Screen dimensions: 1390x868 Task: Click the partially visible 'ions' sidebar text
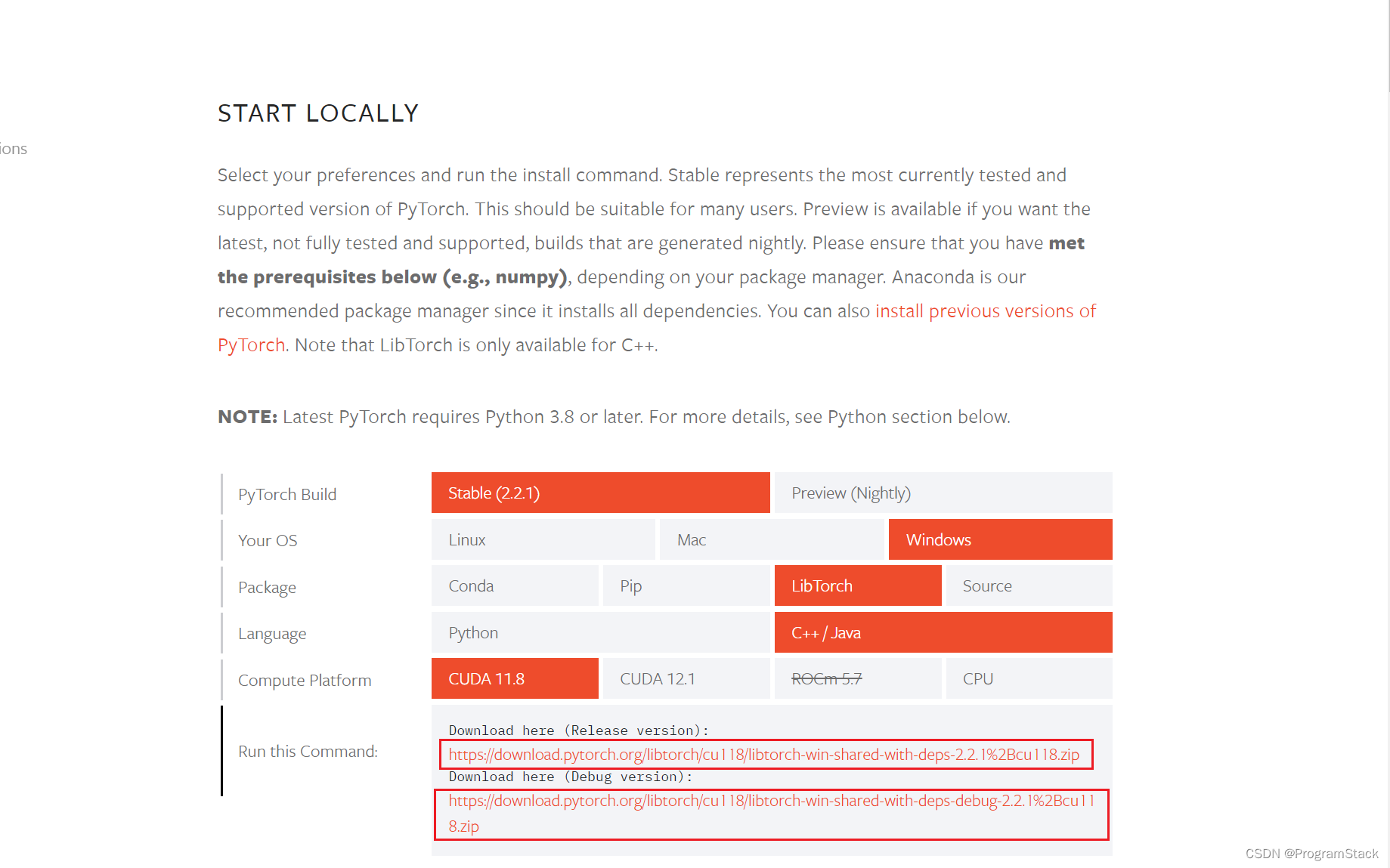tap(13, 149)
